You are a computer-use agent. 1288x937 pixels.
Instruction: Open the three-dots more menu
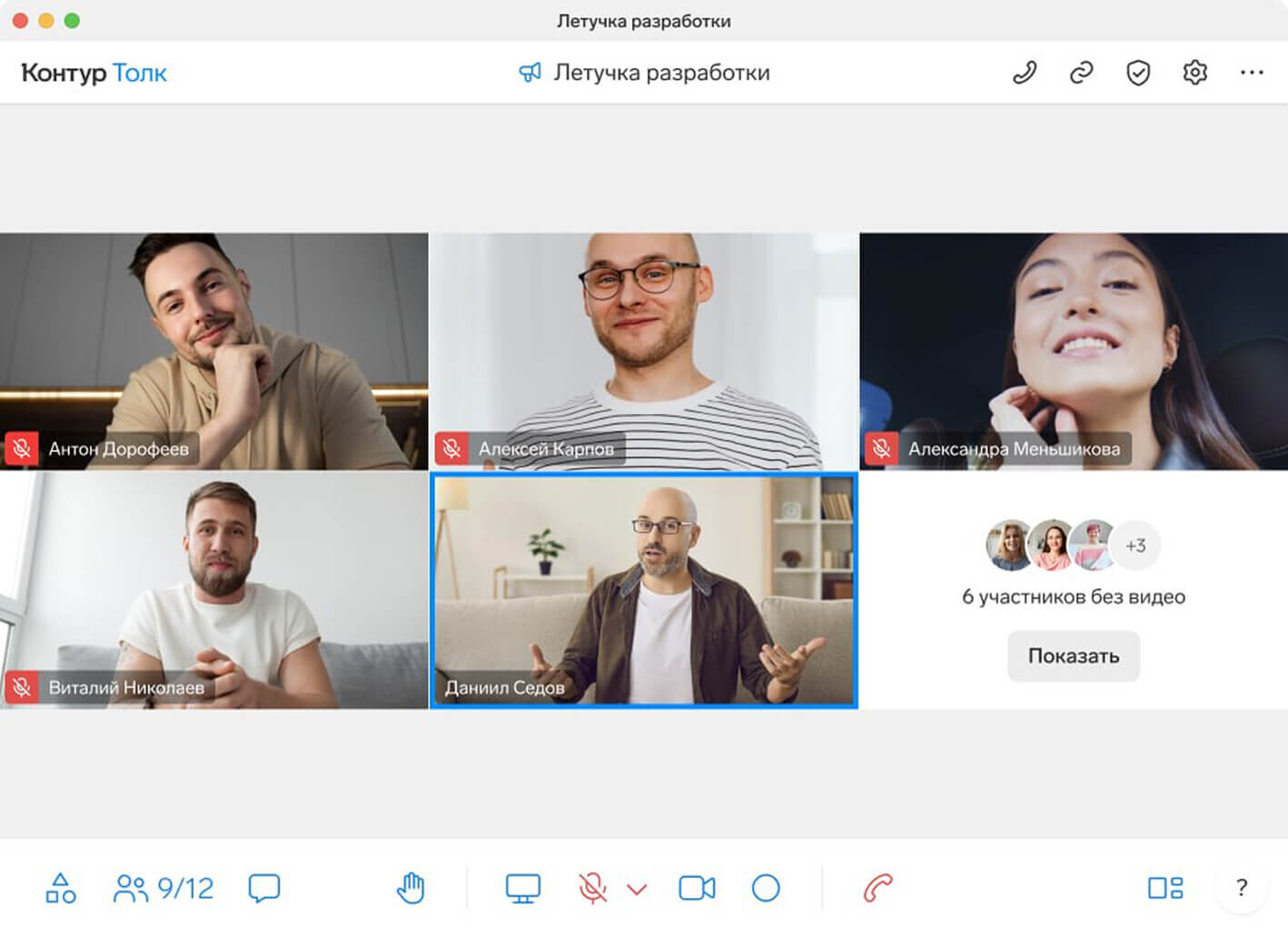pyautogui.click(x=1252, y=73)
